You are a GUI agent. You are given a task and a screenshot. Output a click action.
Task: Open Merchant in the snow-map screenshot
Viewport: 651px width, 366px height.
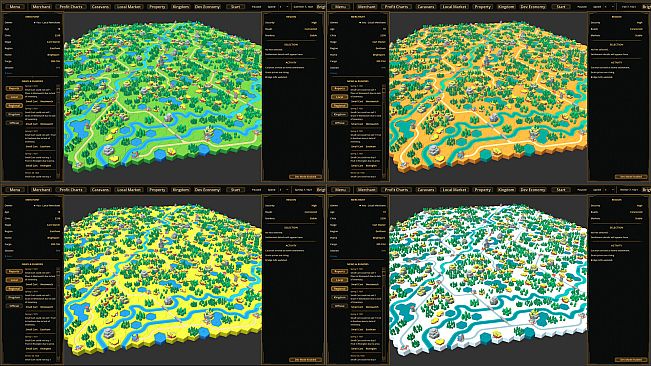[367, 190]
